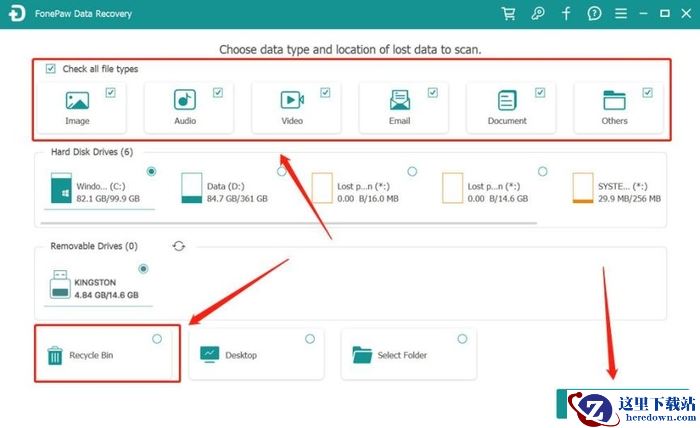Click the key register icon
The height and width of the screenshot is (428, 700).
538,13
